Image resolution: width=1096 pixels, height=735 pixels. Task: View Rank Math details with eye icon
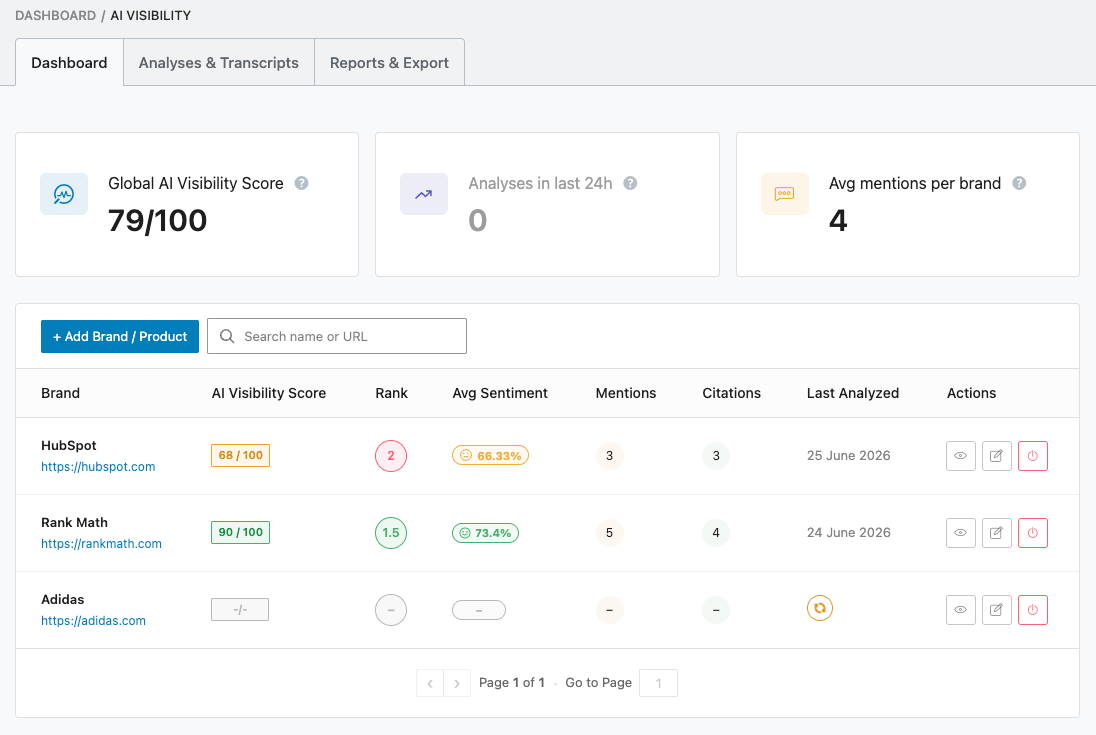click(960, 532)
